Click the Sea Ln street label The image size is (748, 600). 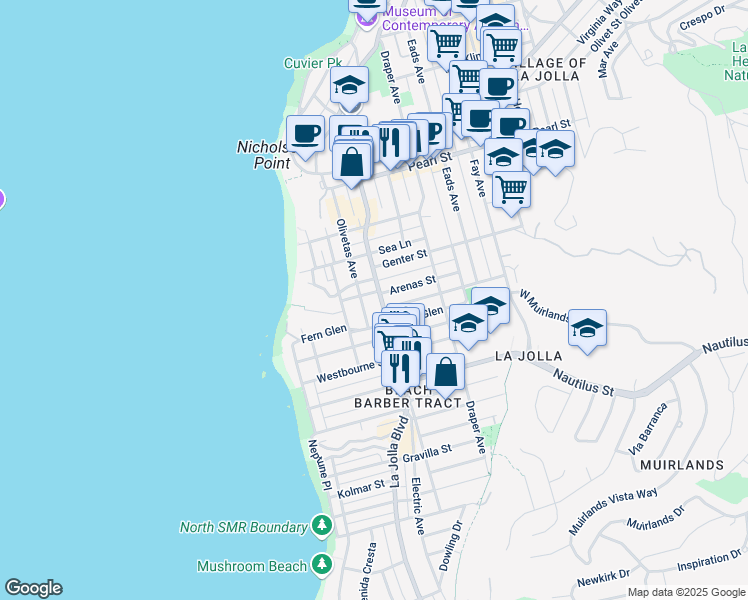[395, 247]
